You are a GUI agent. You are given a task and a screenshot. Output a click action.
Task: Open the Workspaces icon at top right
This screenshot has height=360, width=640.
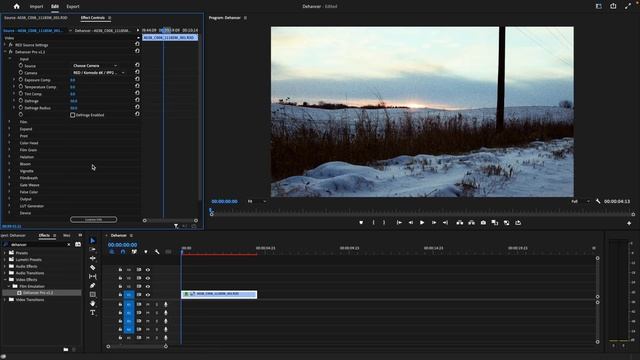(599, 6)
